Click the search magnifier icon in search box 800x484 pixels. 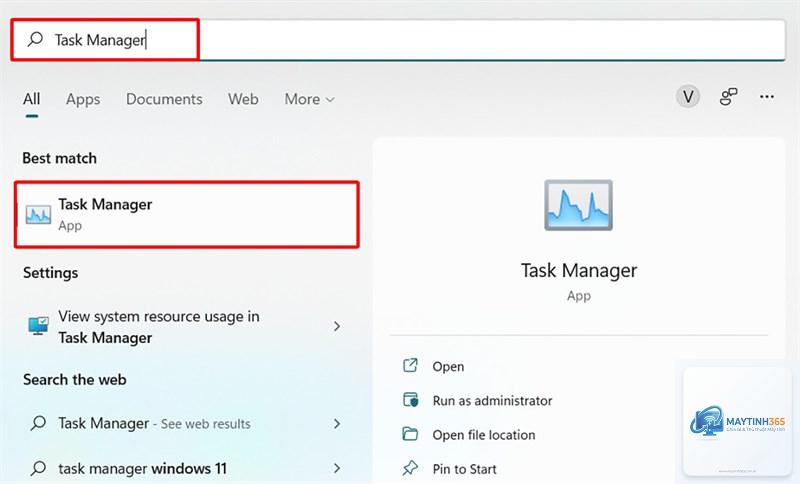click(35, 39)
